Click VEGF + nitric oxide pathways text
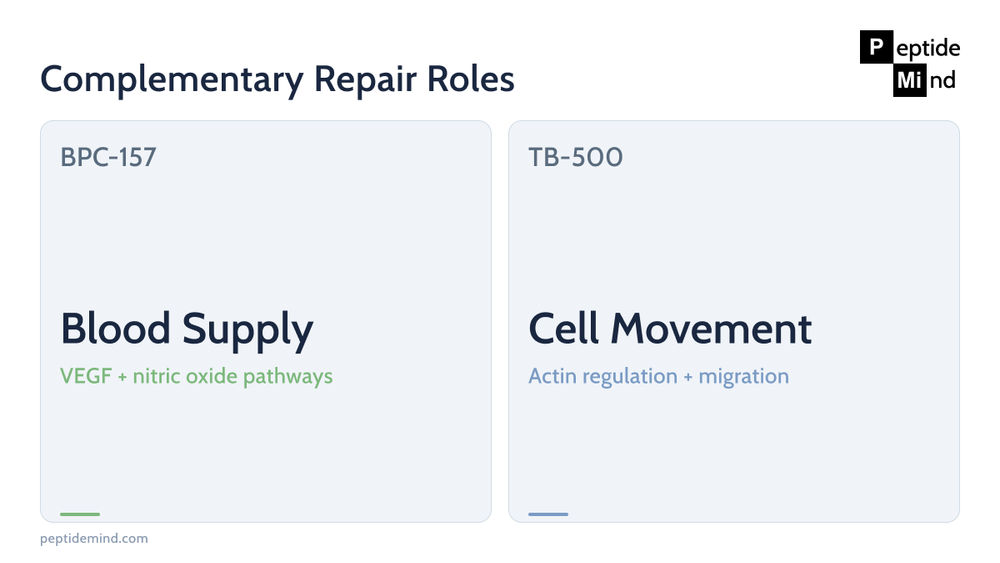 point(196,376)
